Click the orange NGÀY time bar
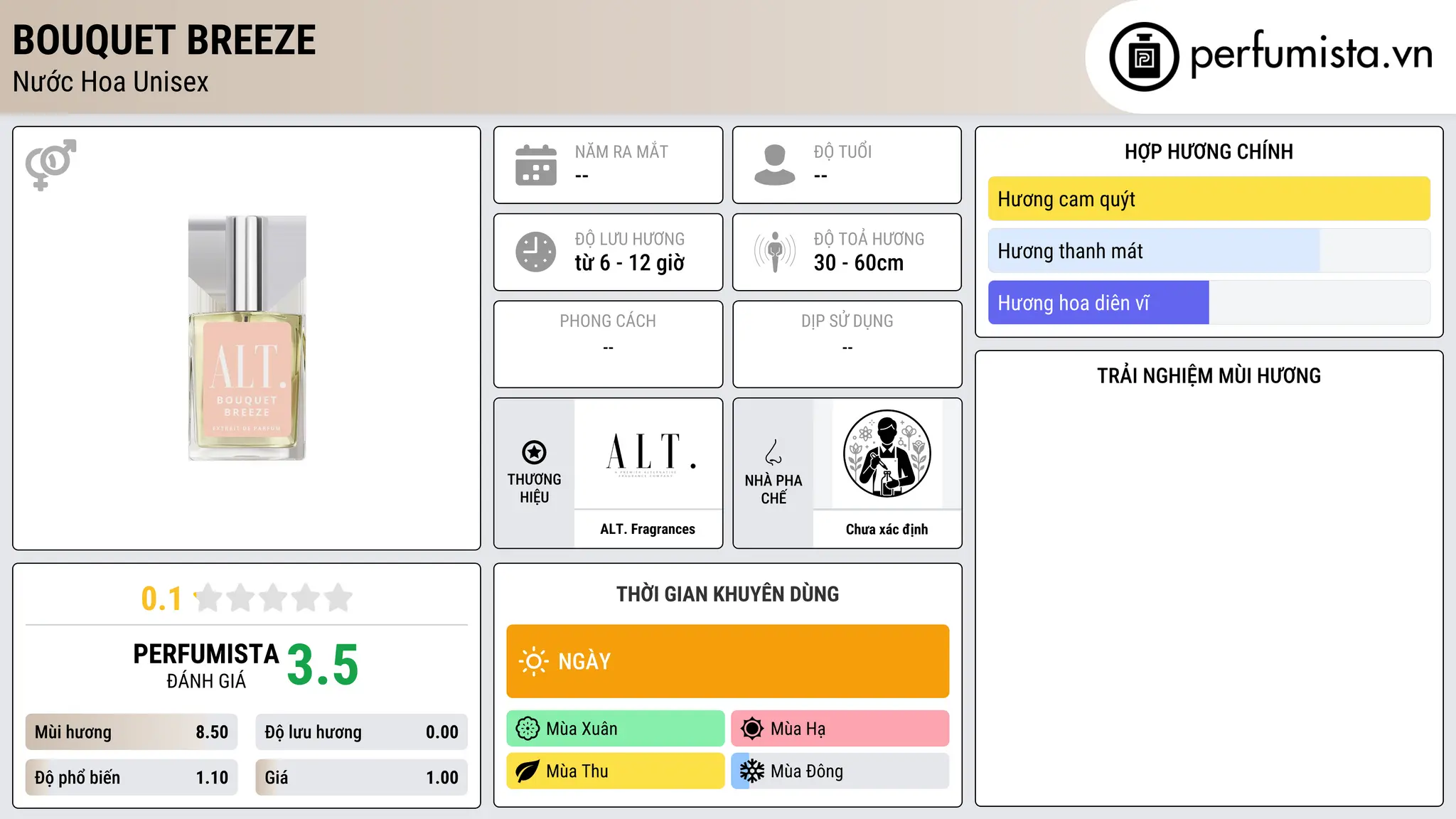The image size is (1456, 819). pos(727,661)
